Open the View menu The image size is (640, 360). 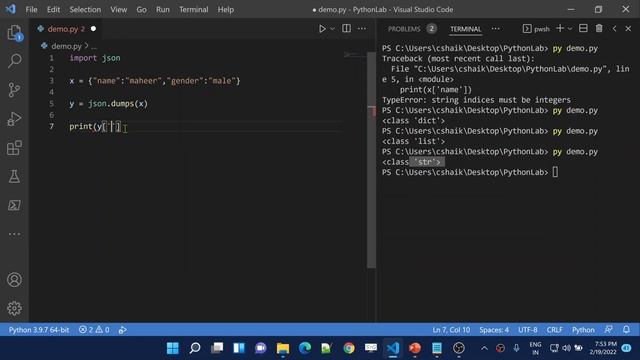118,9
